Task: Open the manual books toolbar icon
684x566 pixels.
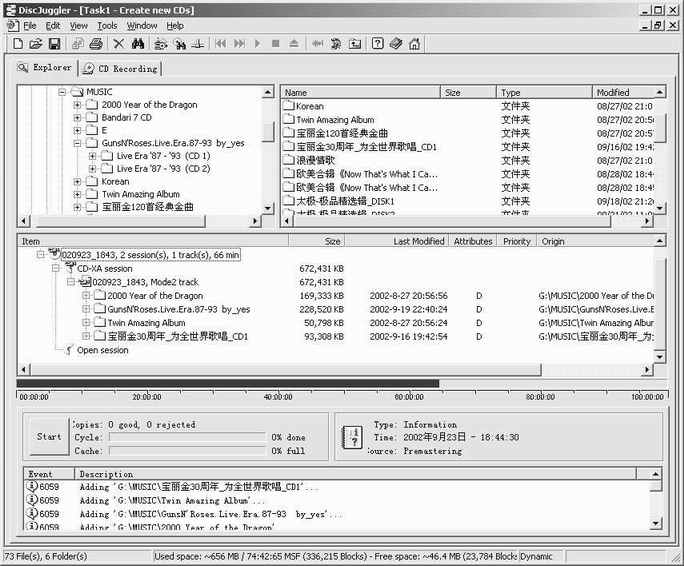Action: (396, 44)
